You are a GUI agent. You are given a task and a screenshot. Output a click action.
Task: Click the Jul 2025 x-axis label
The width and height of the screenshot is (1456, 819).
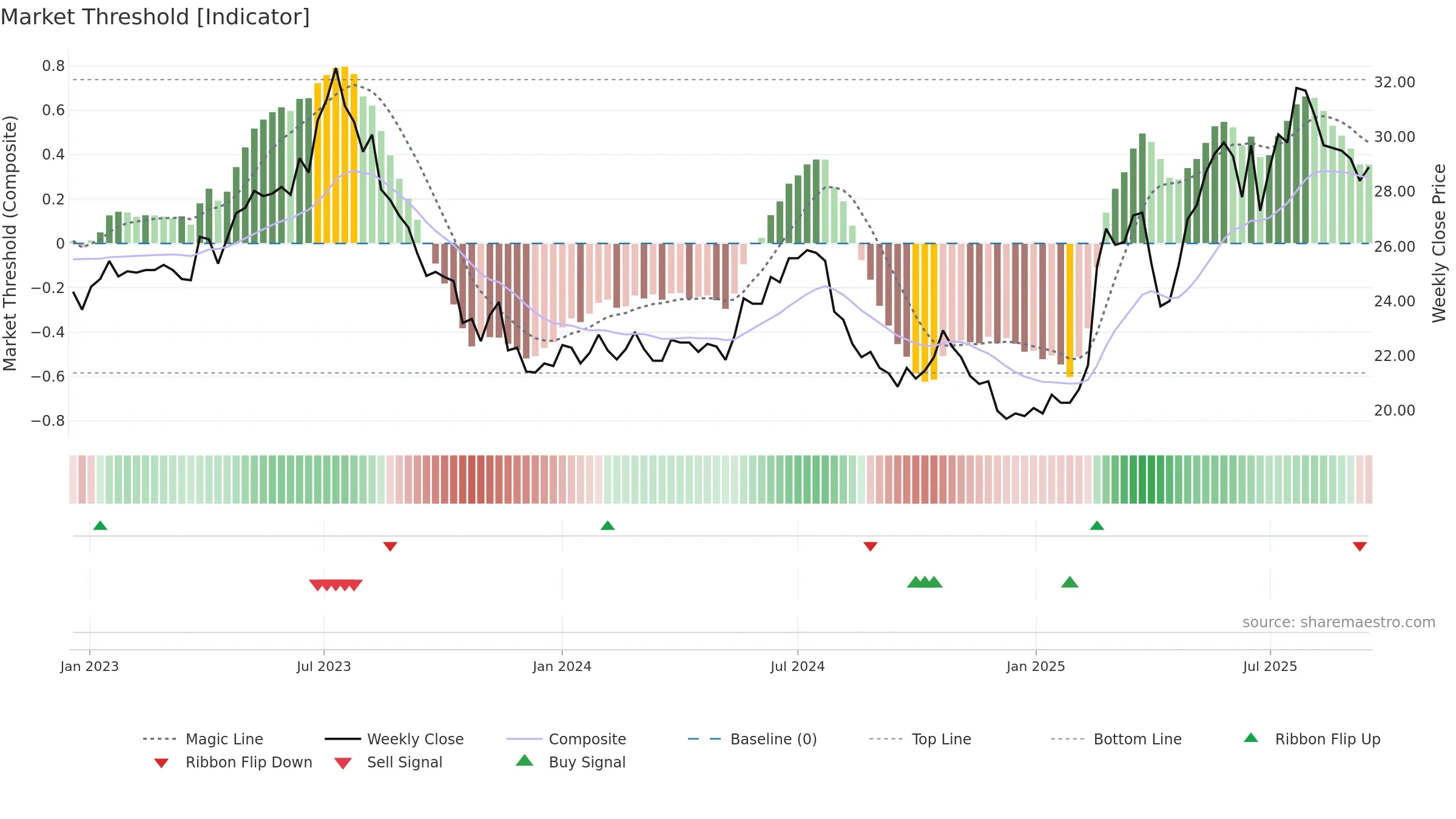(1270, 666)
